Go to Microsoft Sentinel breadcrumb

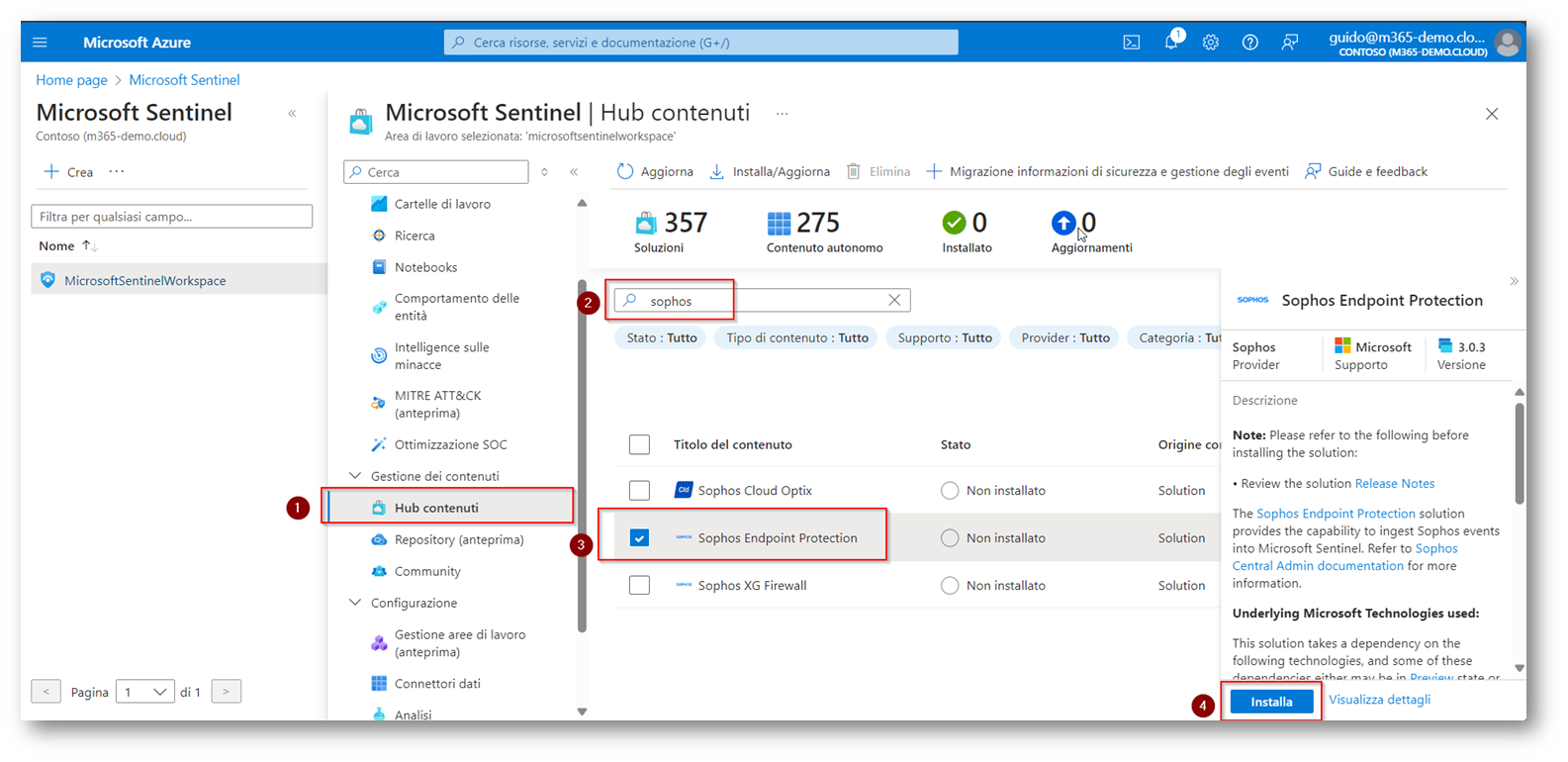point(184,80)
